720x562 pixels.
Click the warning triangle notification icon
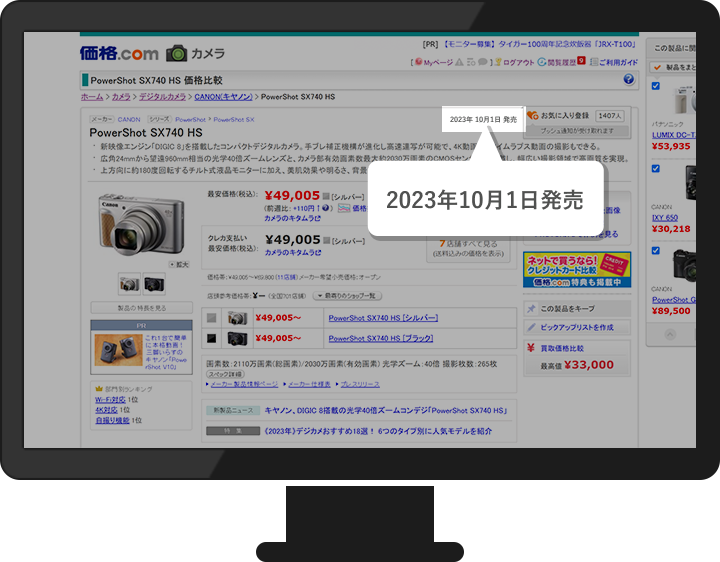pyautogui.click(x=459, y=62)
